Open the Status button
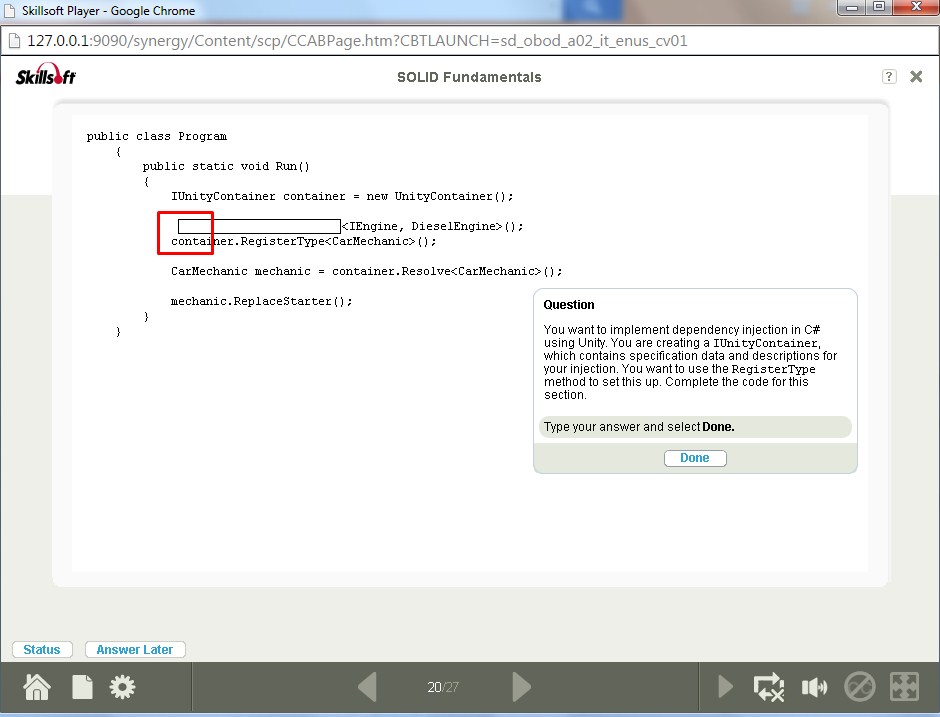 pos(42,650)
